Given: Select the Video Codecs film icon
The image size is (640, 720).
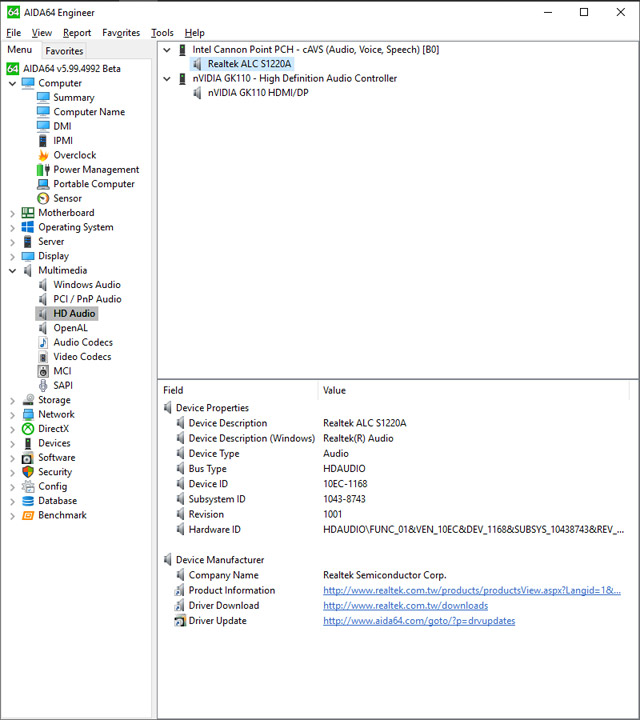Looking at the screenshot, I should click(43, 357).
